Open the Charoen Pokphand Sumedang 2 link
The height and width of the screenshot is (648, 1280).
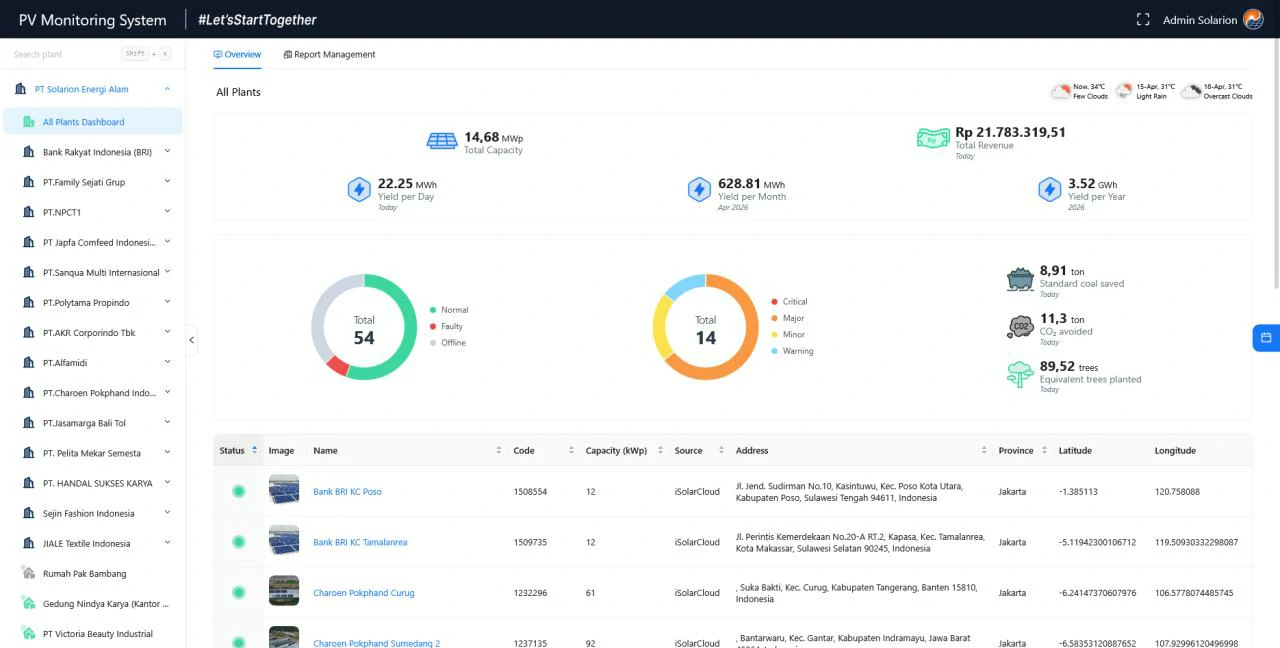tap(376, 643)
